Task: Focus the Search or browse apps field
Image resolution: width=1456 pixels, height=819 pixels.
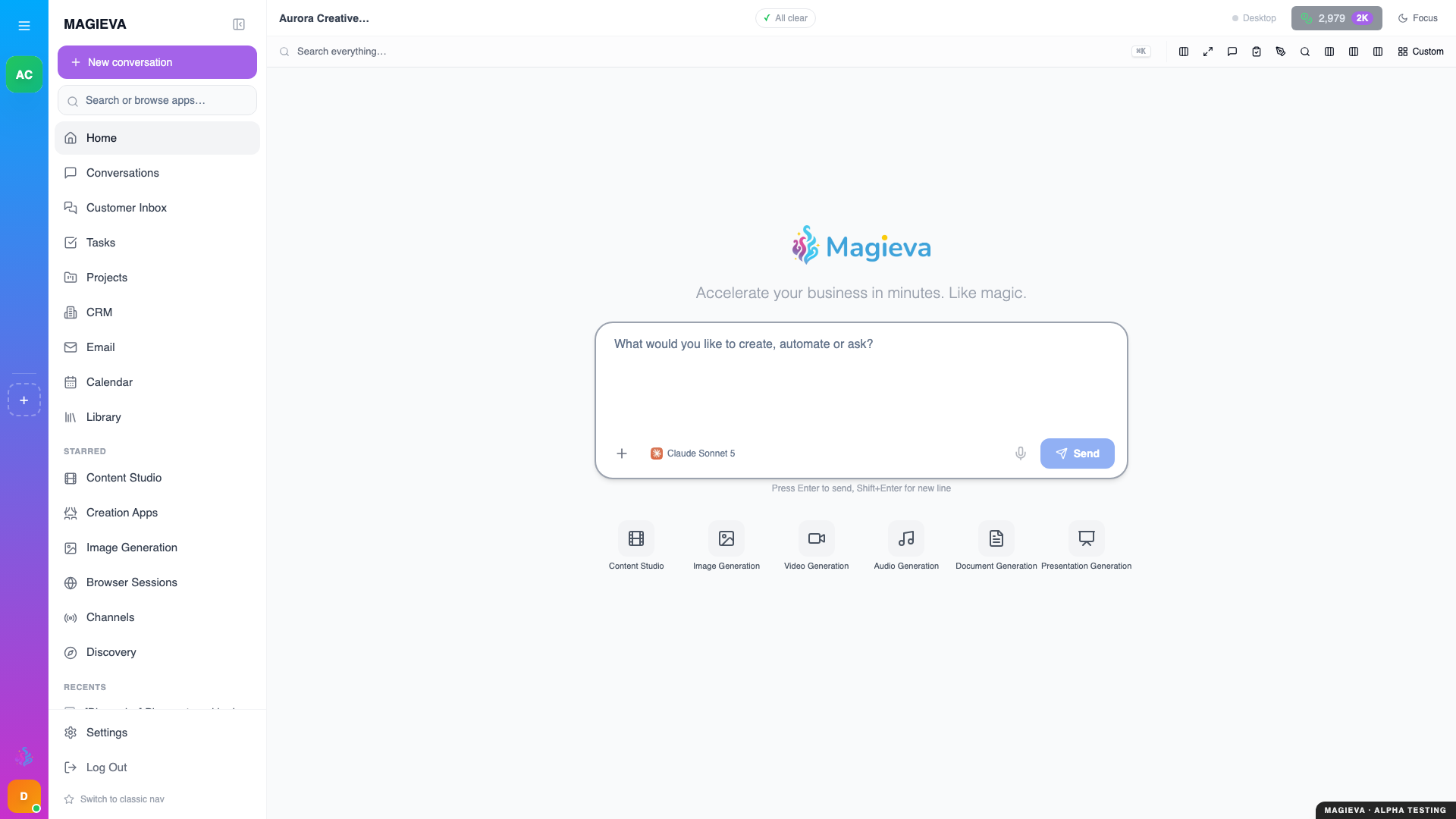Action: (x=157, y=100)
